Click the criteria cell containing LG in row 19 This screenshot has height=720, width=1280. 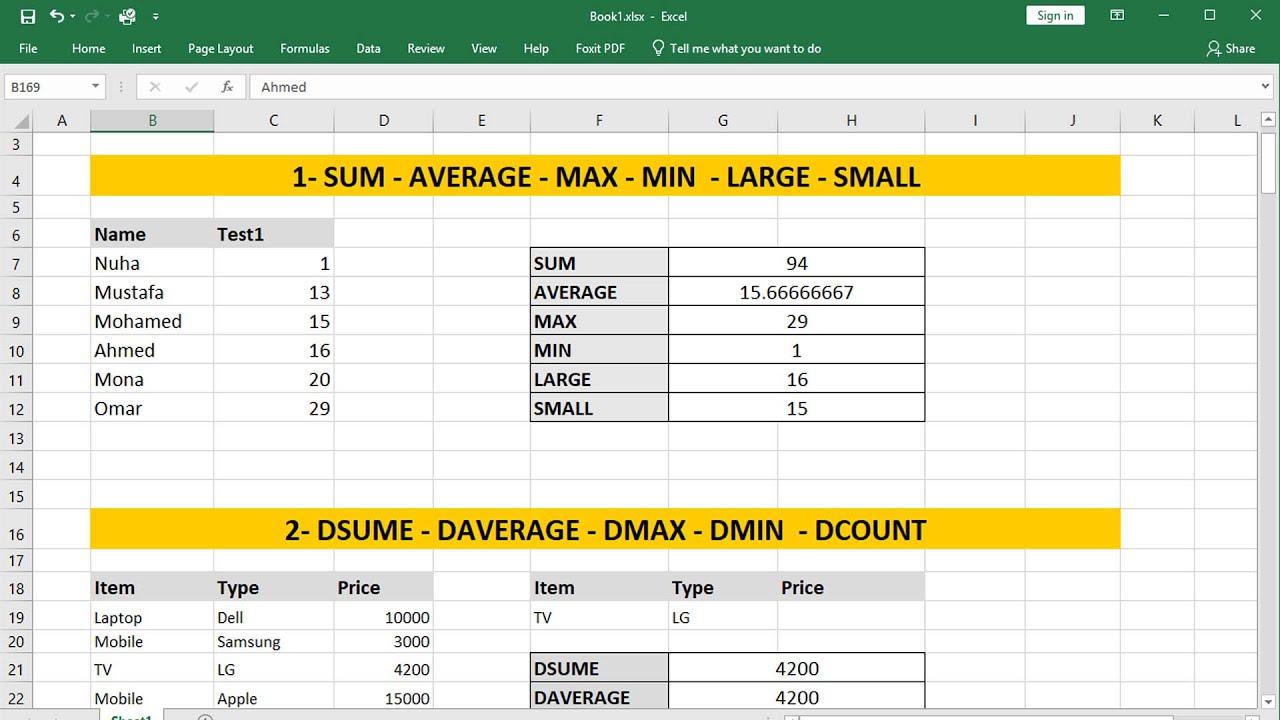click(723, 617)
